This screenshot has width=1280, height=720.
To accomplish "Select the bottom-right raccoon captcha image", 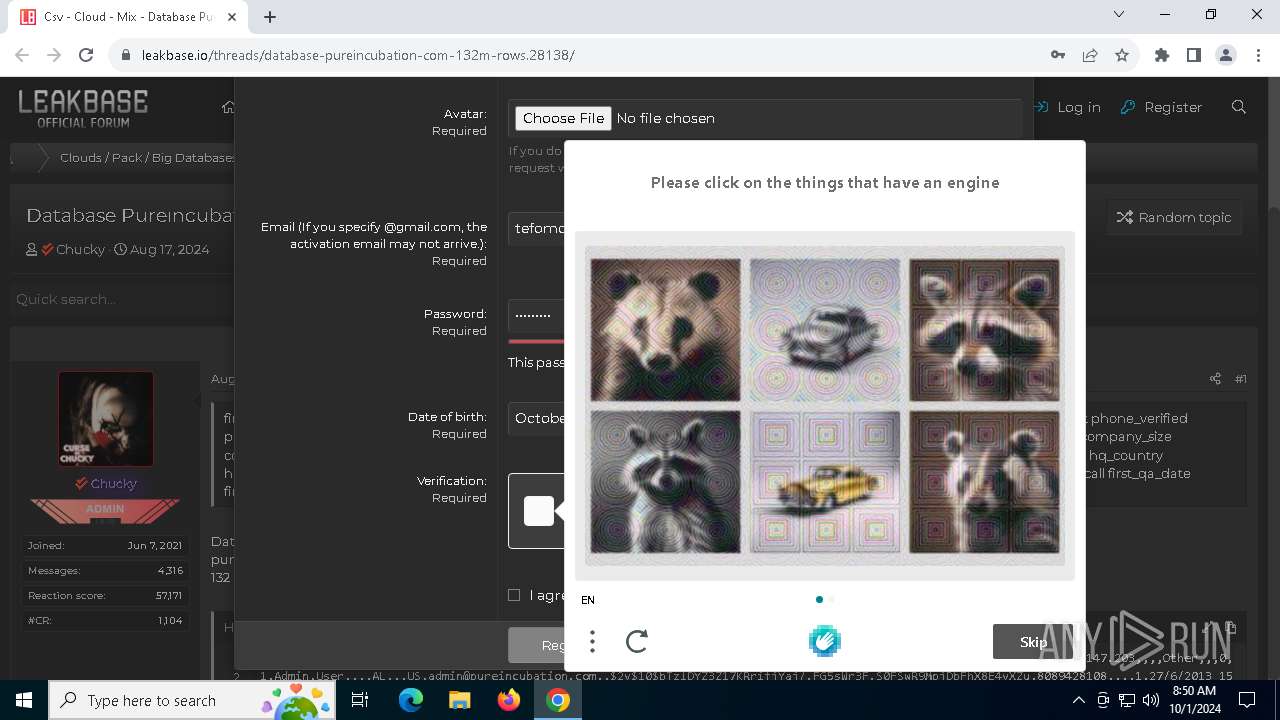I will [985, 482].
